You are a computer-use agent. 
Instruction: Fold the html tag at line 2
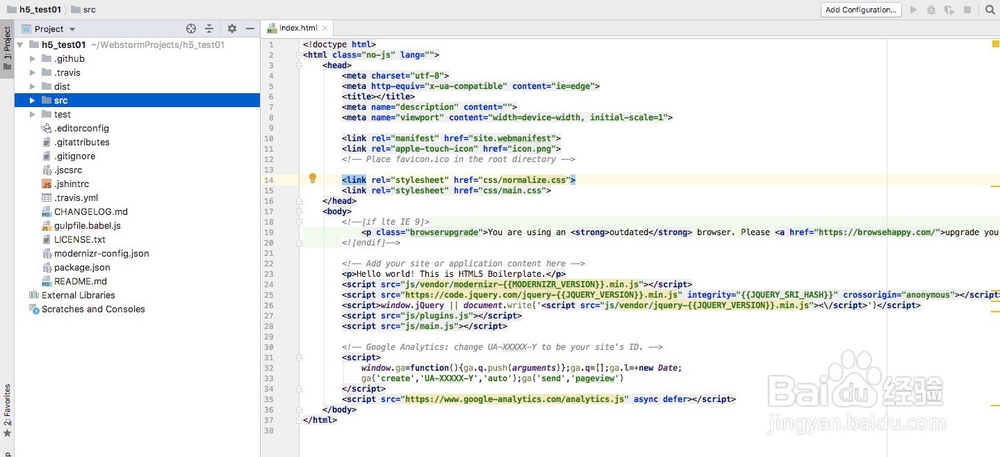coord(298,55)
